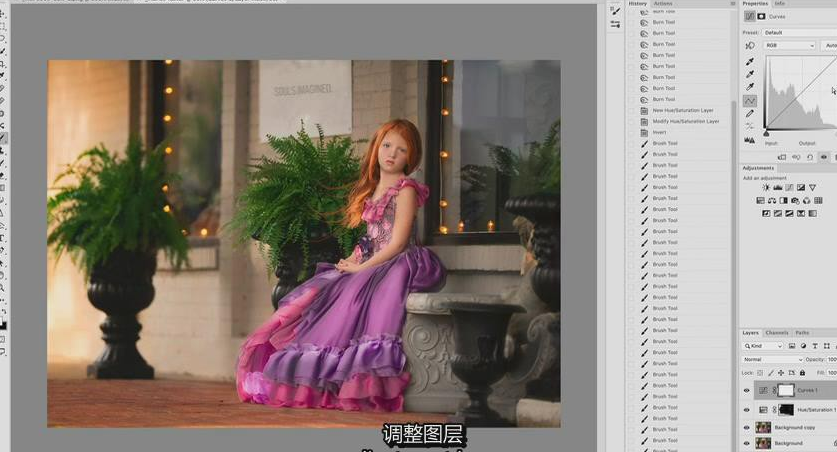Switch to the Info tab
Screen dimensions: 837x452
pyautogui.click(x=780, y=3)
